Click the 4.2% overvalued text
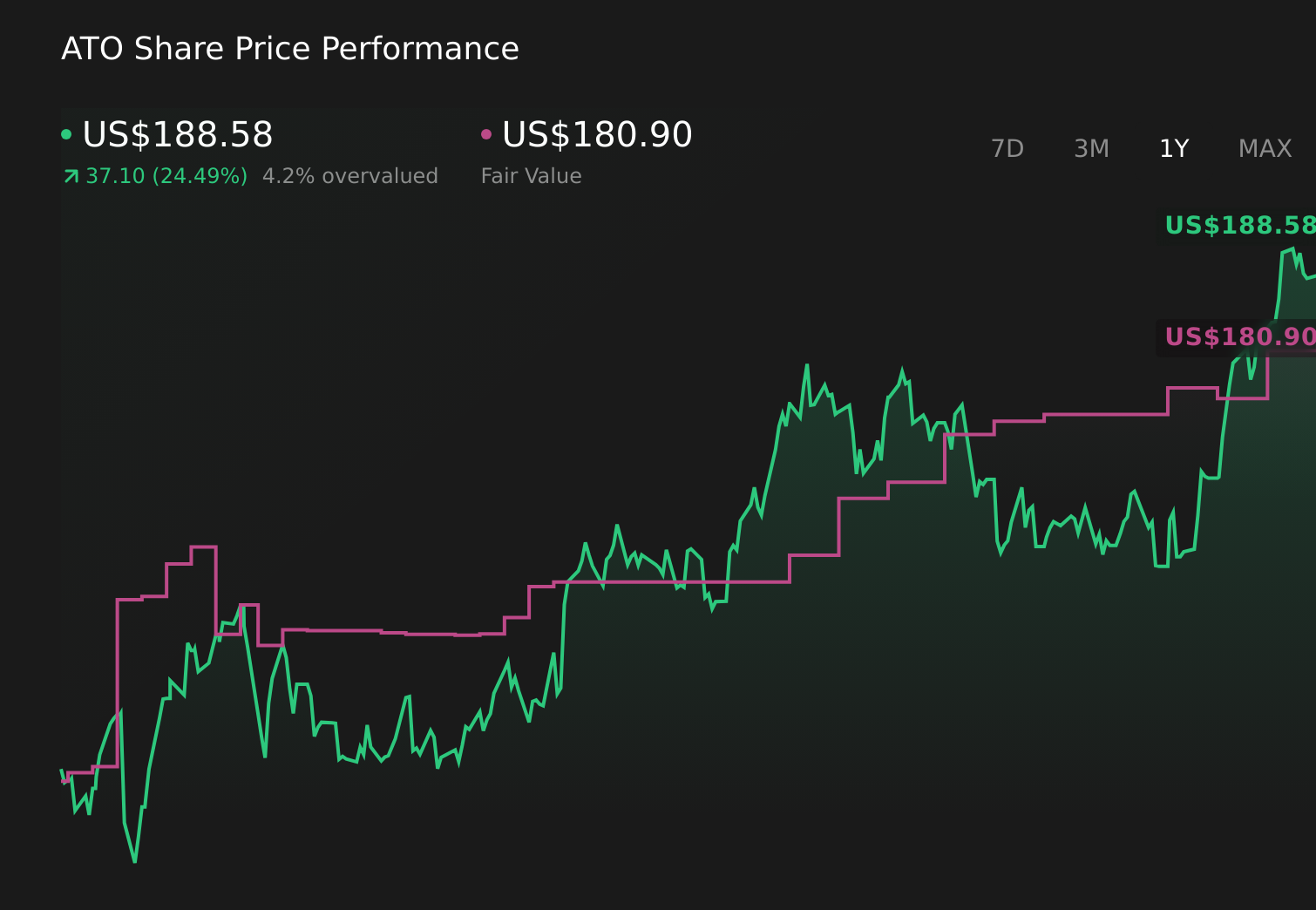 350,175
